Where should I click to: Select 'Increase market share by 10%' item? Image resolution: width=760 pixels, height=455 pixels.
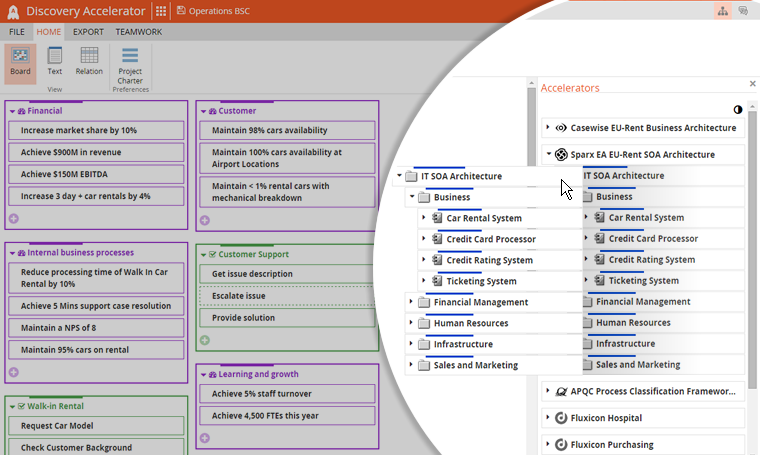point(96,130)
